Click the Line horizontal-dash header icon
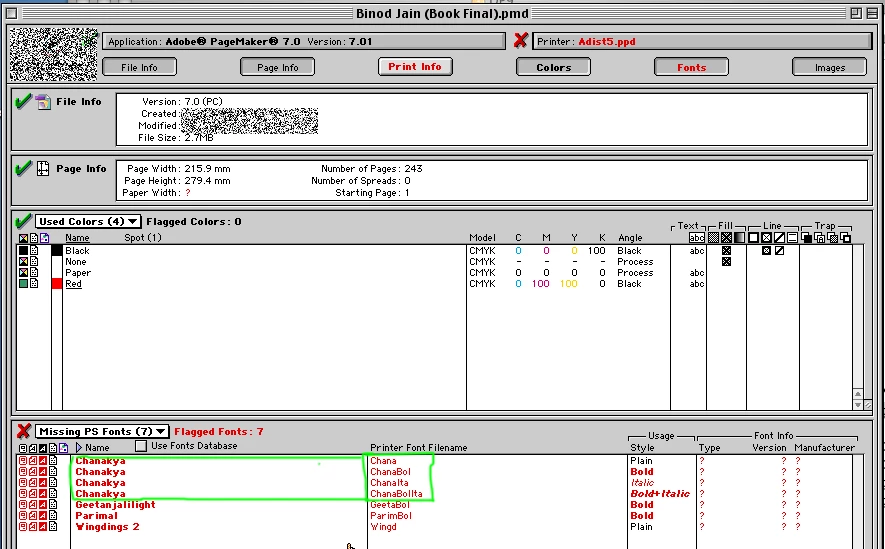The width and height of the screenshot is (885, 549). (792, 238)
